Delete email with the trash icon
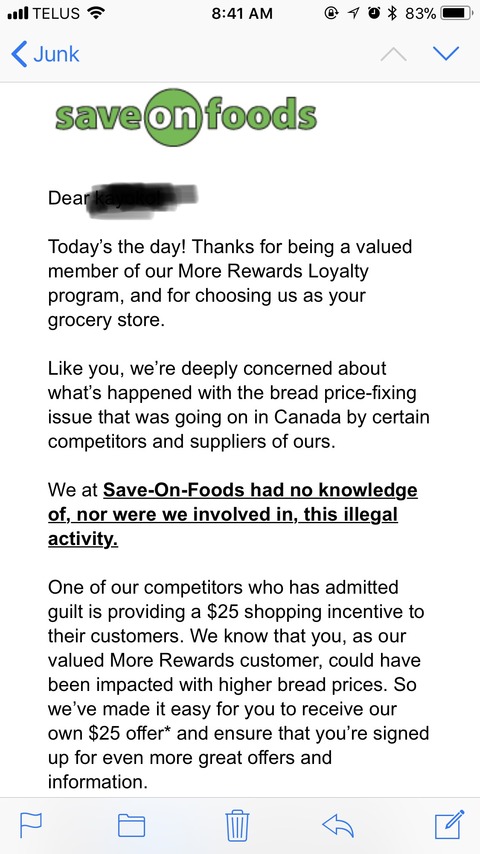The height and width of the screenshot is (854, 480). point(237,825)
